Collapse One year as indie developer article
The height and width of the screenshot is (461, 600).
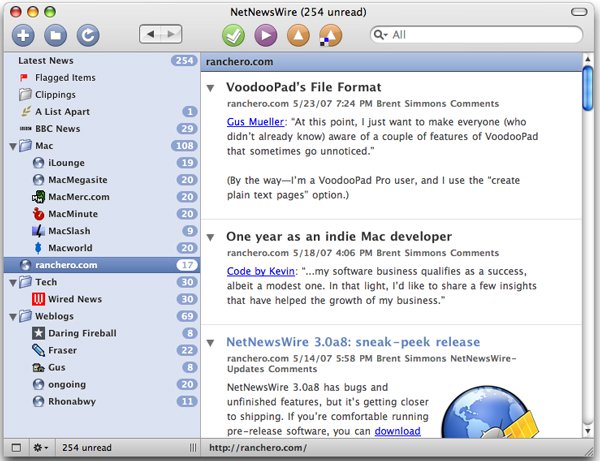click(210, 237)
